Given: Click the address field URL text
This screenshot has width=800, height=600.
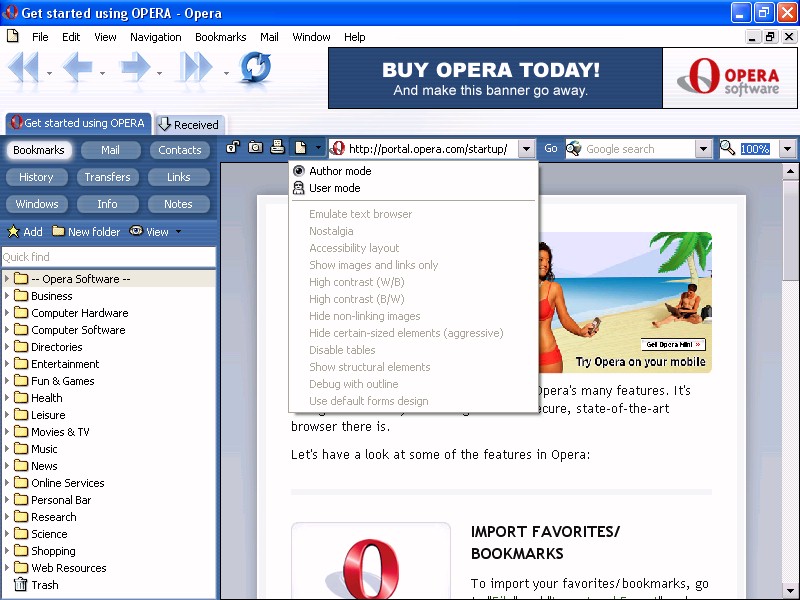Looking at the screenshot, I should click(428, 149).
